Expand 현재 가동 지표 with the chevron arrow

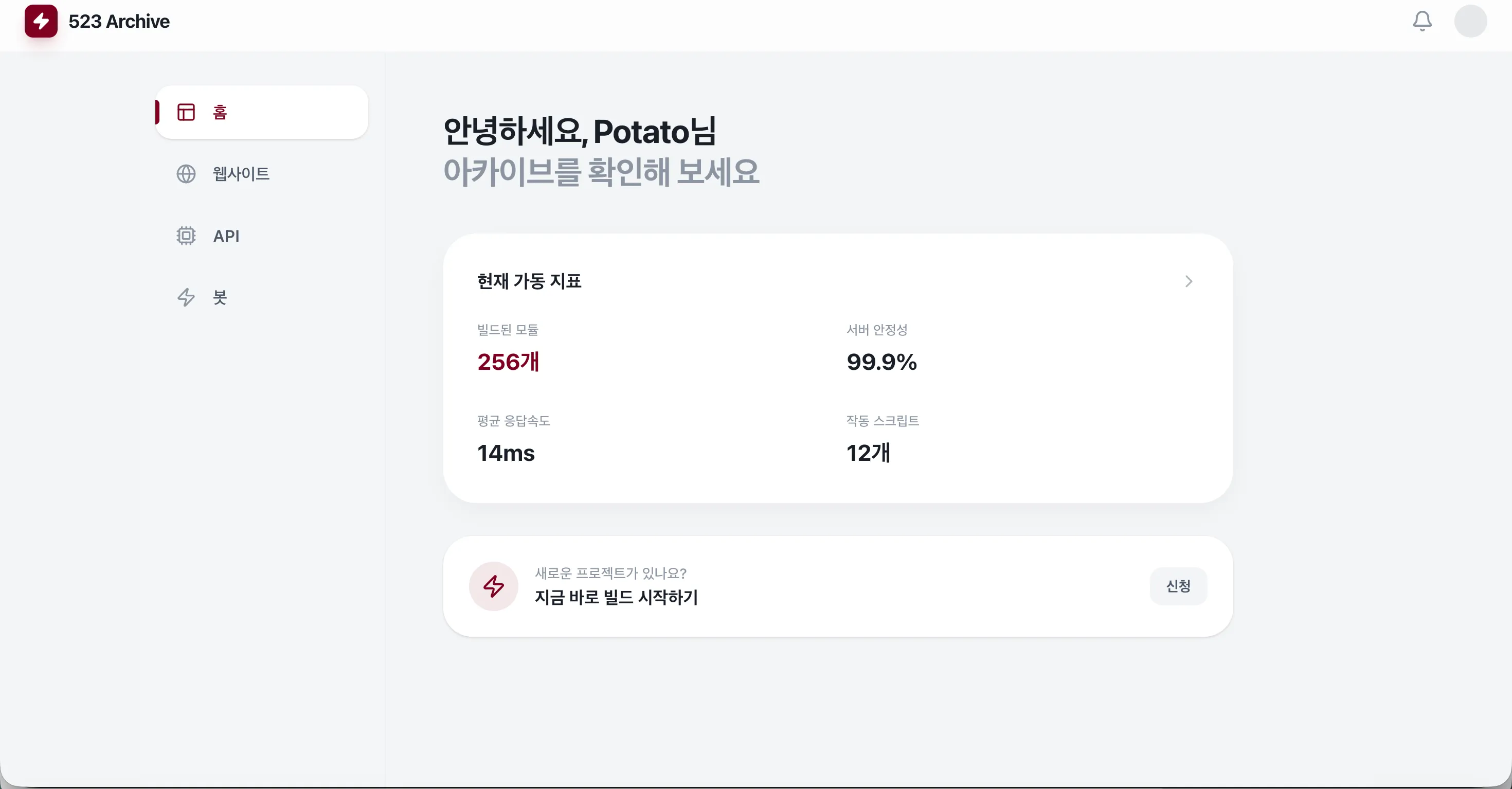(x=1189, y=281)
